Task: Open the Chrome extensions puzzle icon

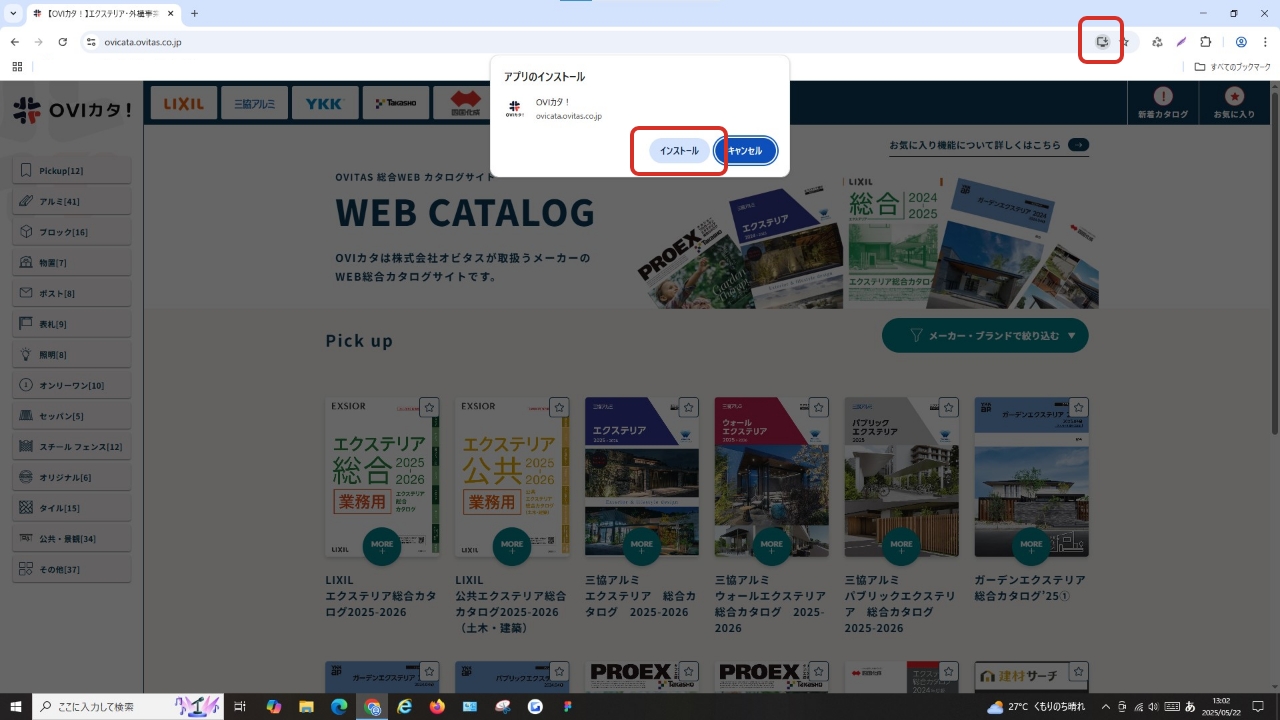Action: point(1205,42)
